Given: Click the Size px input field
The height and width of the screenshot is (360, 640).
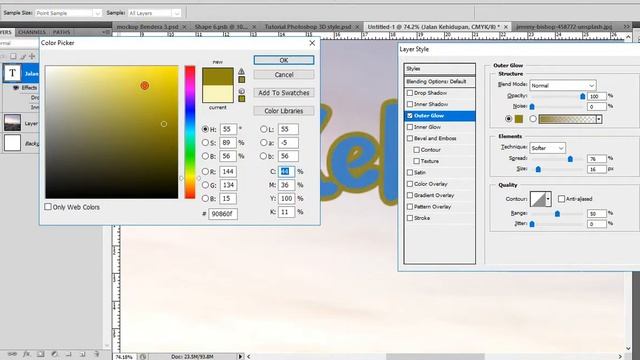Looking at the screenshot, I should click(x=596, y=169).
